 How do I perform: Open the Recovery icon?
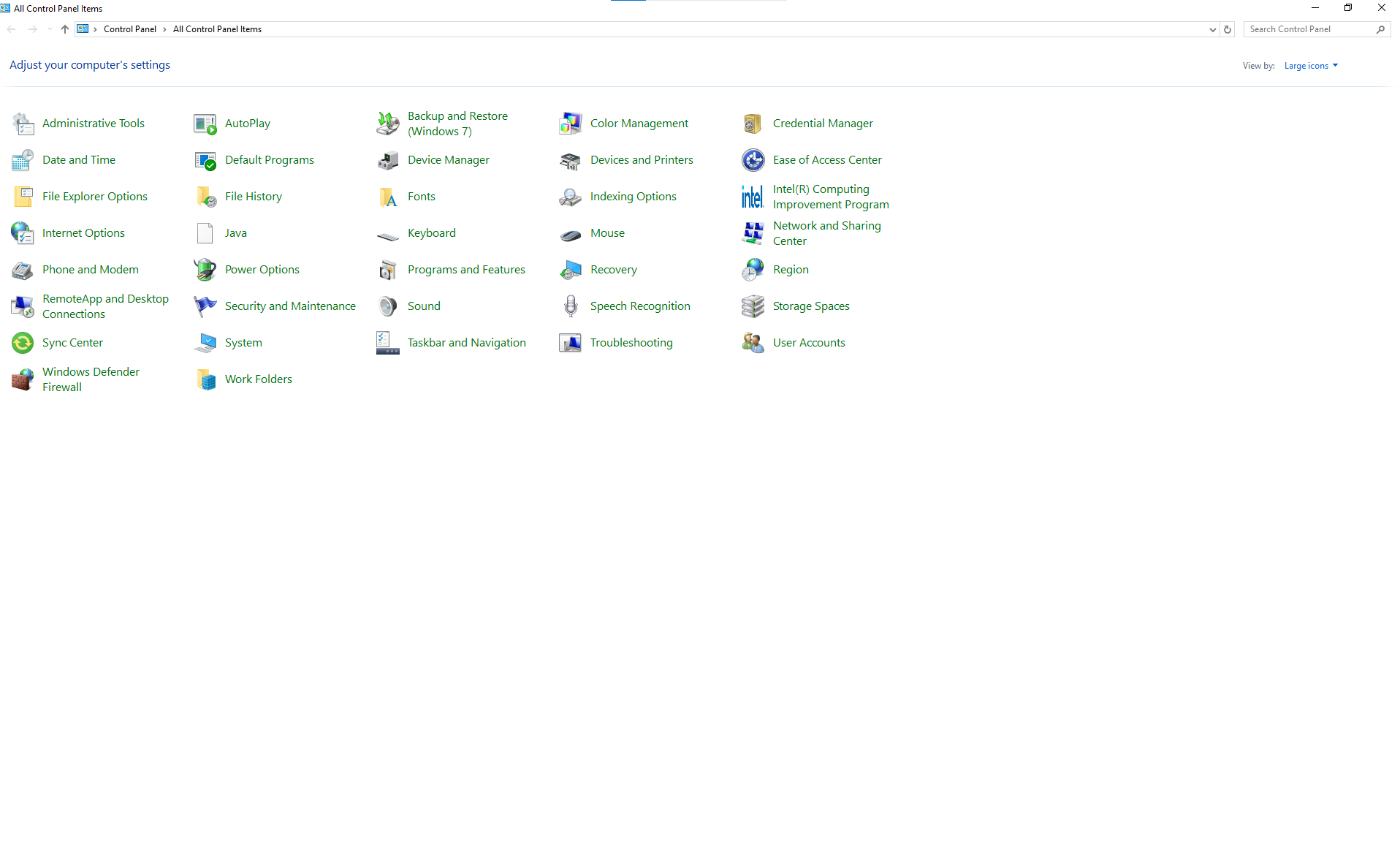(x=571, y=270)
